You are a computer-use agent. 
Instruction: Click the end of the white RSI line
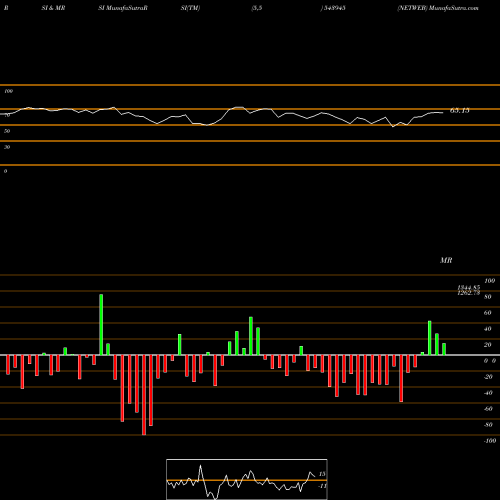click(443, 113)
